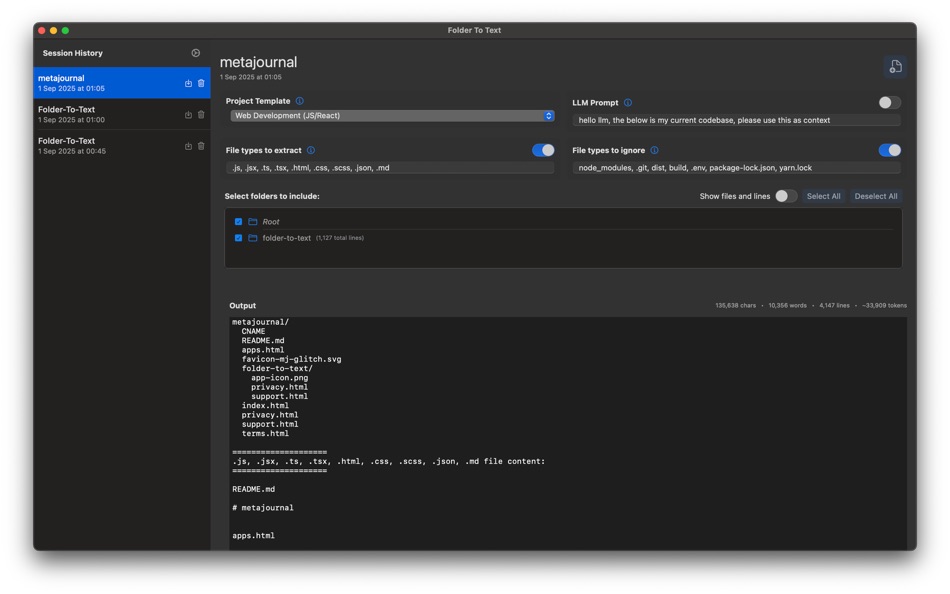950x594 pixels.
Task: Click the metajournal page title
Action: pos(258,62)
